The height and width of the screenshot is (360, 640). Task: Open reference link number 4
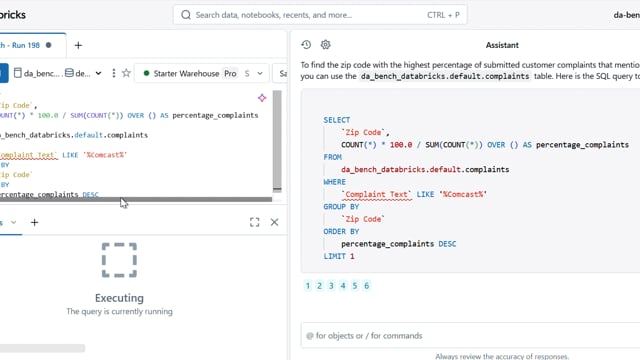[x=343, y=286]
